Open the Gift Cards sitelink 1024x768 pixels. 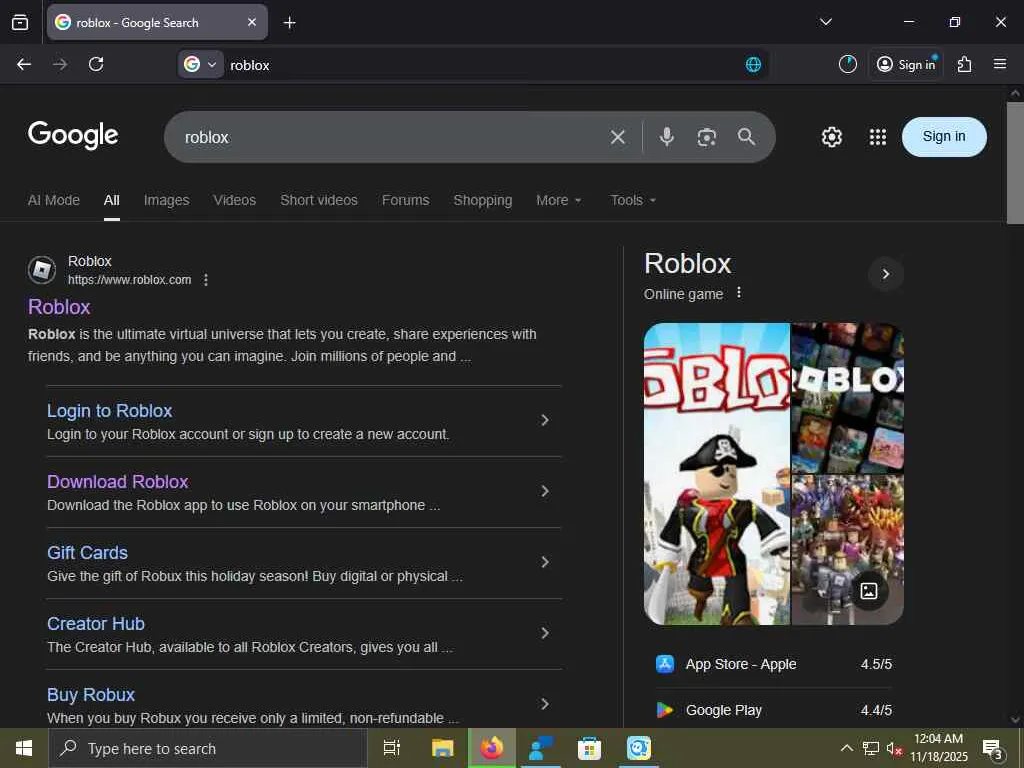[x=88, y=553]
